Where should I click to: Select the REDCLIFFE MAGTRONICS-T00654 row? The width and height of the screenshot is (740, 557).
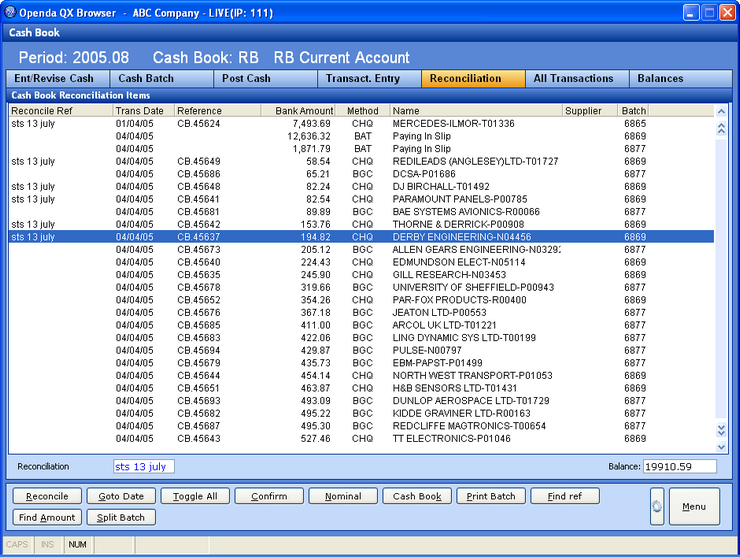pos(362,426)
